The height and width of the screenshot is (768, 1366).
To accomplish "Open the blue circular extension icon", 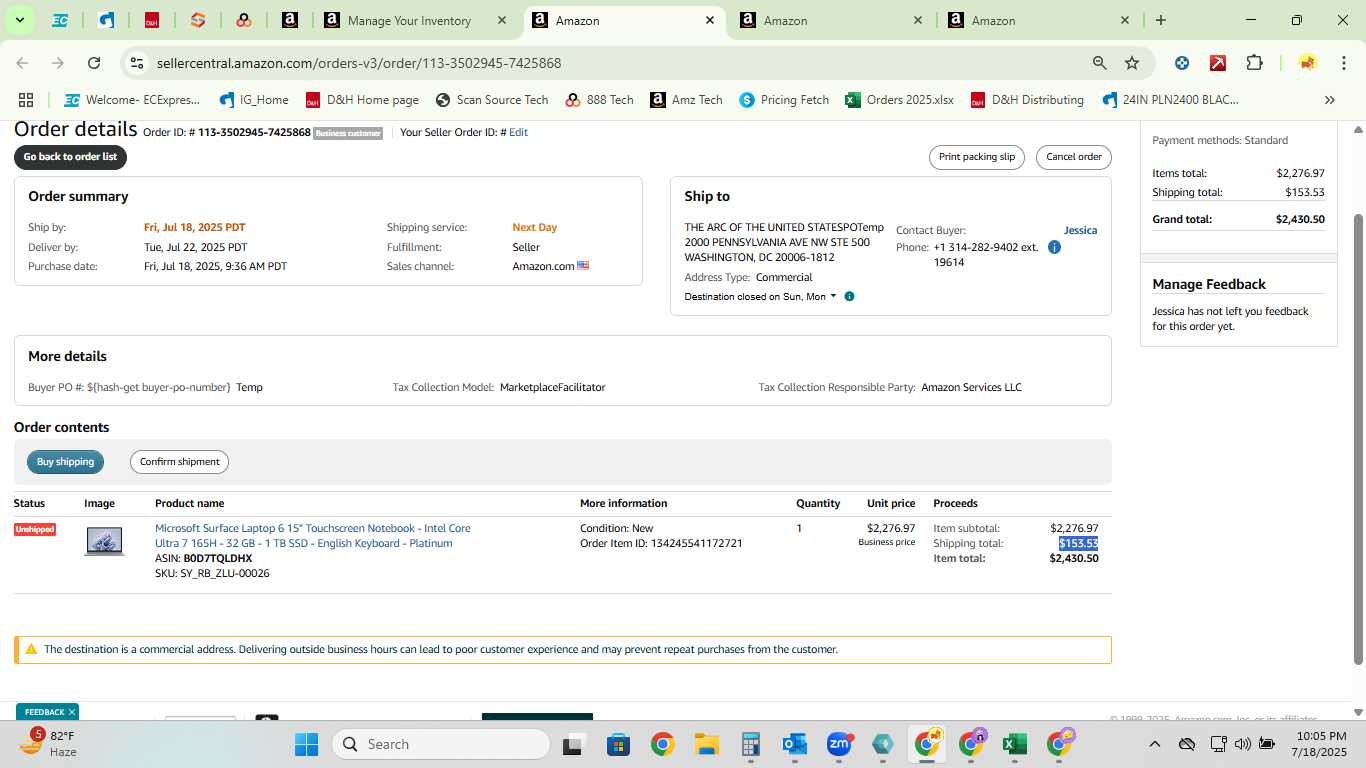I will pos(1182,63).
